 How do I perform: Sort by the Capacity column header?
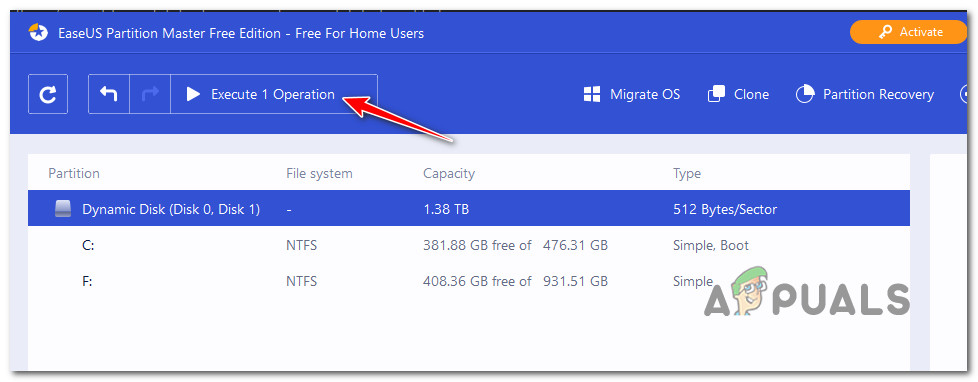pyautogui.click(x=448, y=173)
